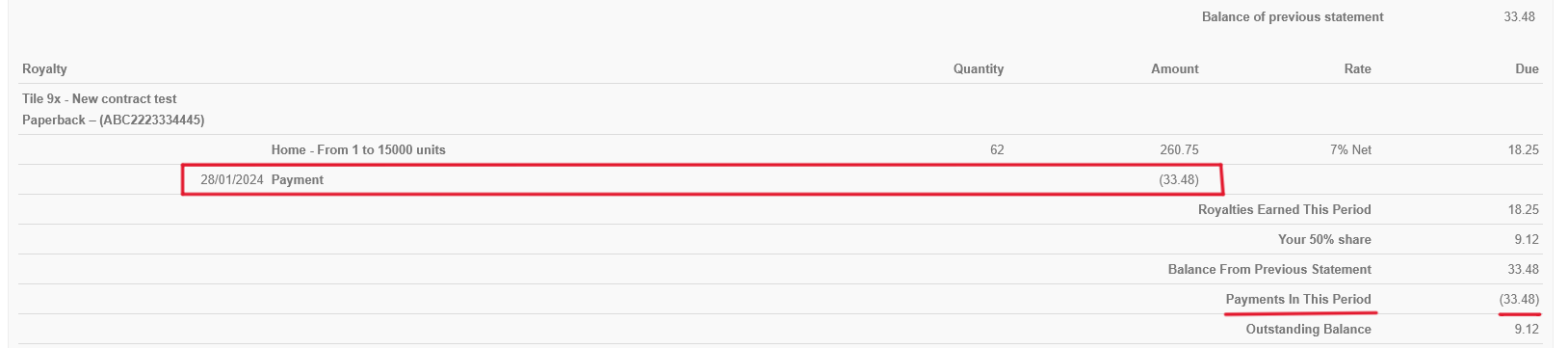Image resolution: width=1568 pixels, height=348 pixels.
Task: Click the Royalty column header
Action: click(44, 68)
